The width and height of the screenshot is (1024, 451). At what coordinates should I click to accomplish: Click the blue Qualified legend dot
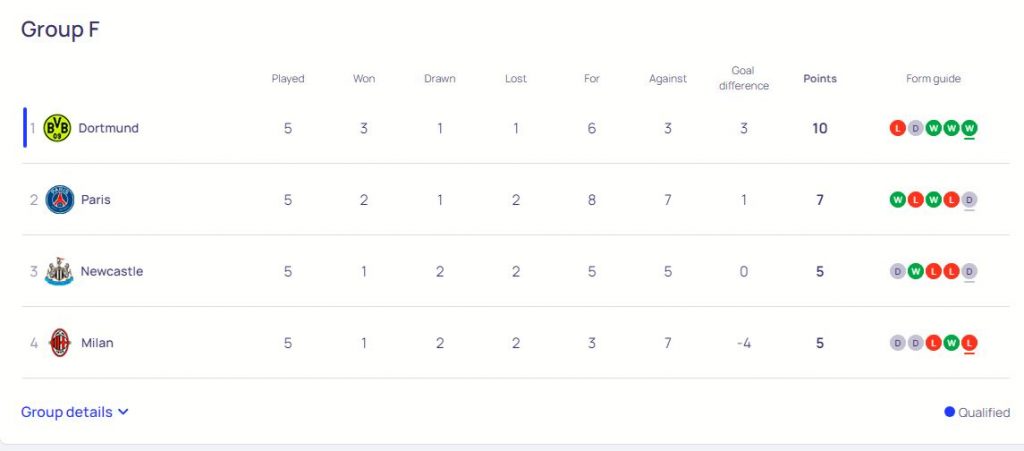click(x=949, y=412)
